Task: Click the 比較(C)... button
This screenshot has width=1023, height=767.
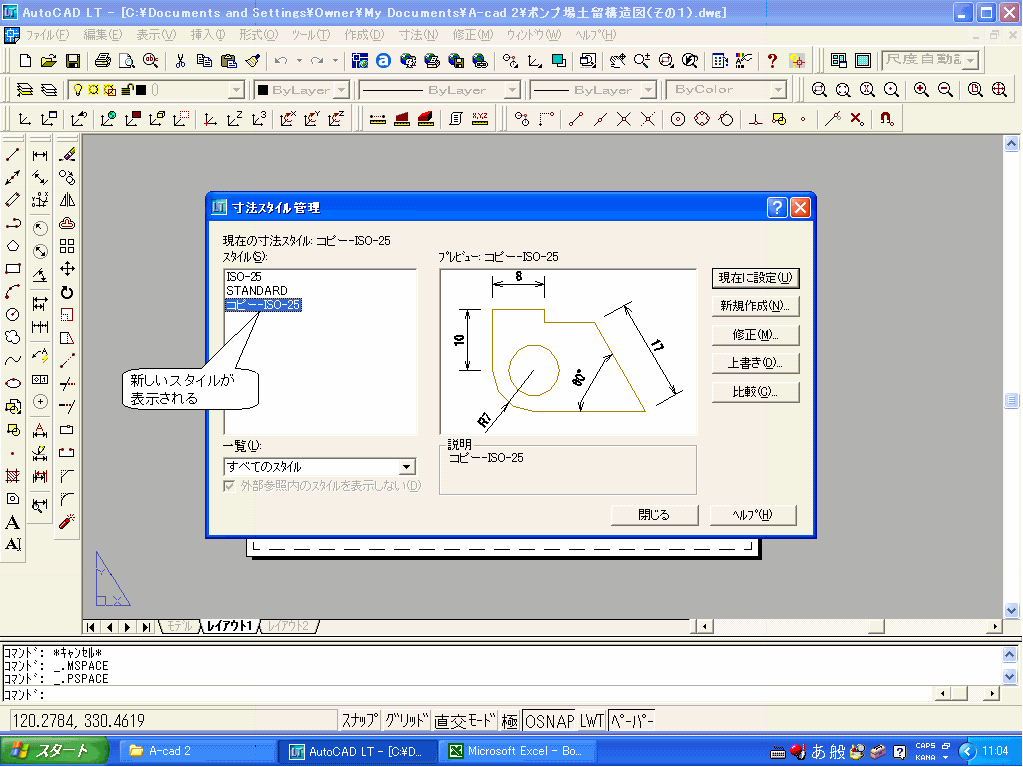Action: click(756, 392)
